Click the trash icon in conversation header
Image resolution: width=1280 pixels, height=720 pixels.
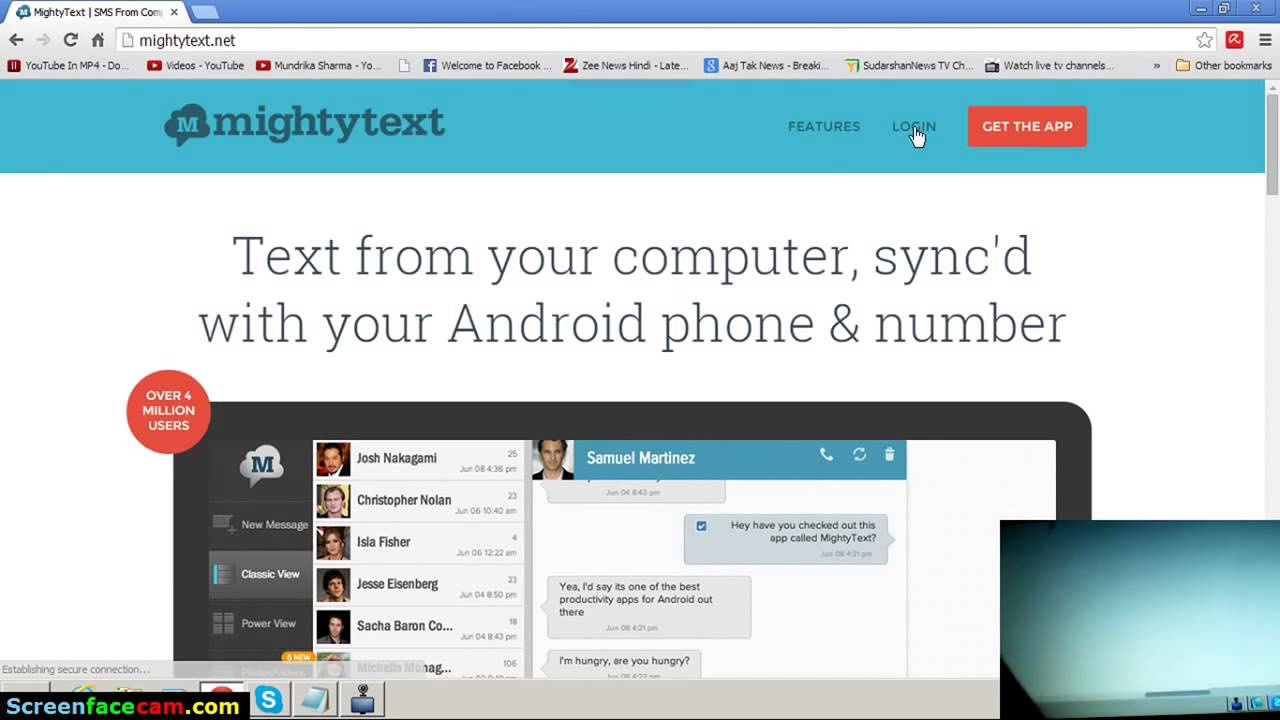pos(889,455)
